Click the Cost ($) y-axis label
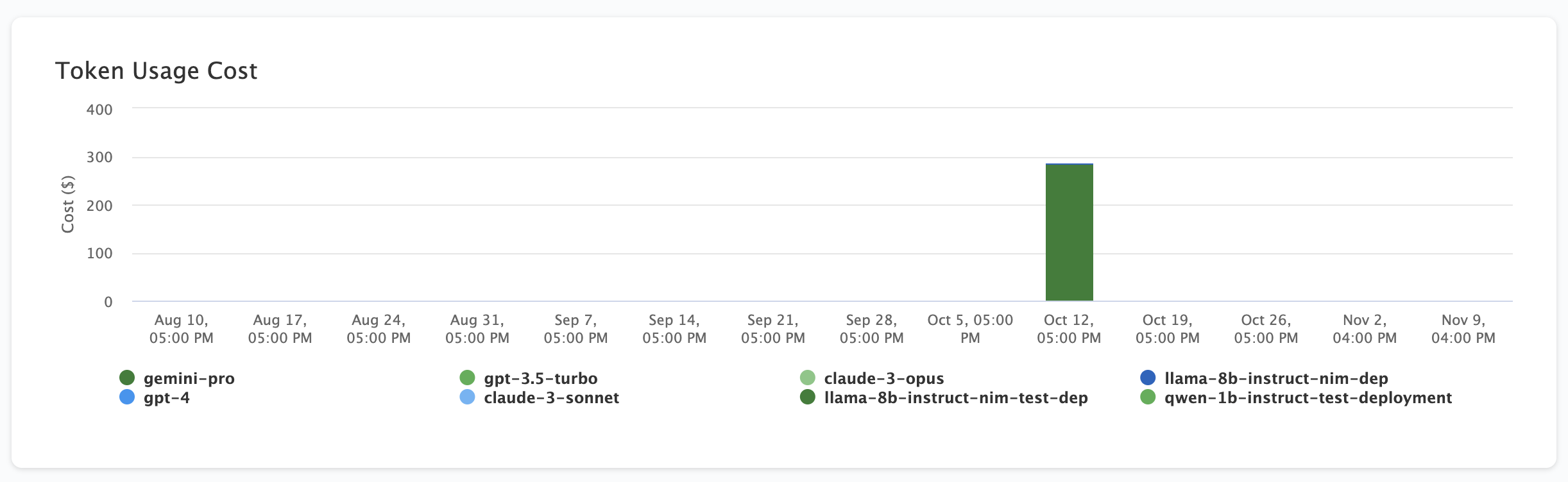1568x482 pixels. 68,204
